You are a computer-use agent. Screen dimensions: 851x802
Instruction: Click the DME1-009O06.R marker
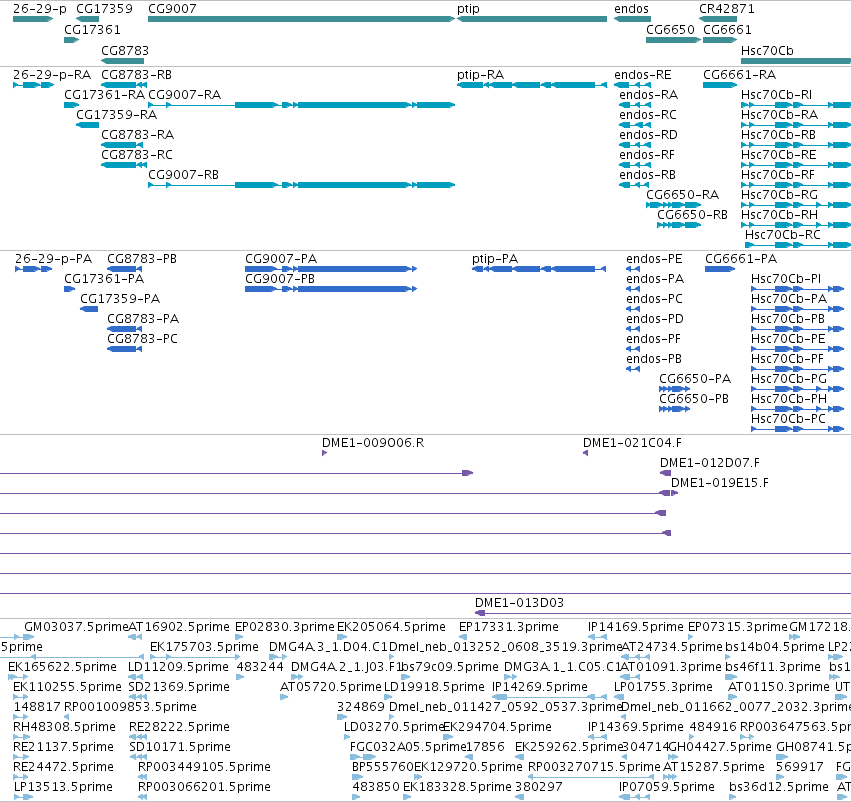coord(325,453)
